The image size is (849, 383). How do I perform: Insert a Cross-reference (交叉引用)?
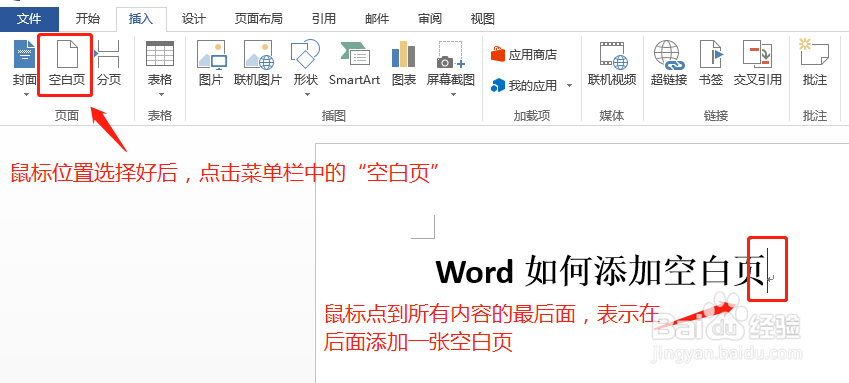coord(757,63)
